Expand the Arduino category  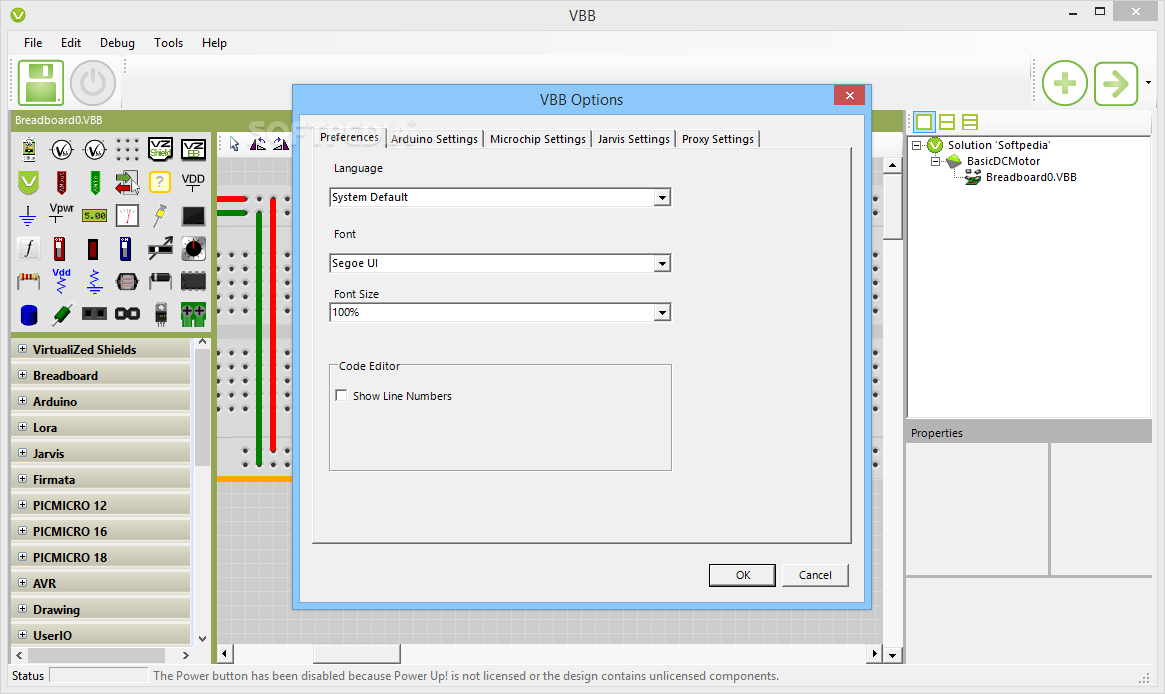(22, 400)
